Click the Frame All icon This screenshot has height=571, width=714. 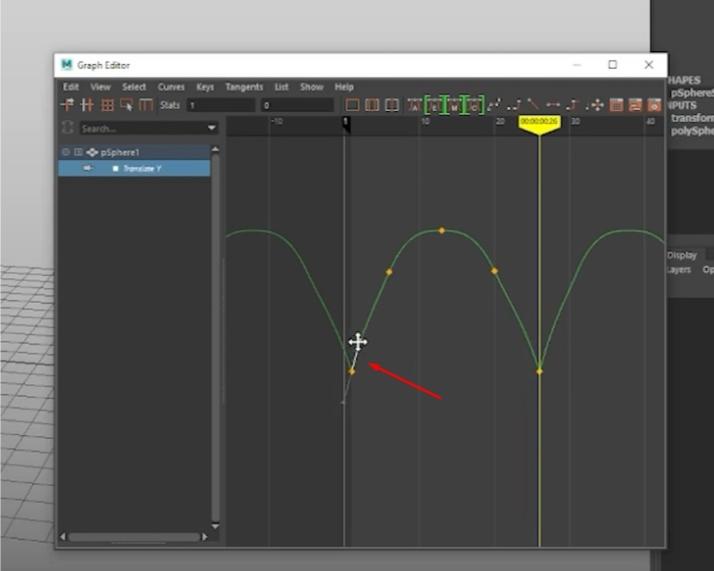pos(352,105)
